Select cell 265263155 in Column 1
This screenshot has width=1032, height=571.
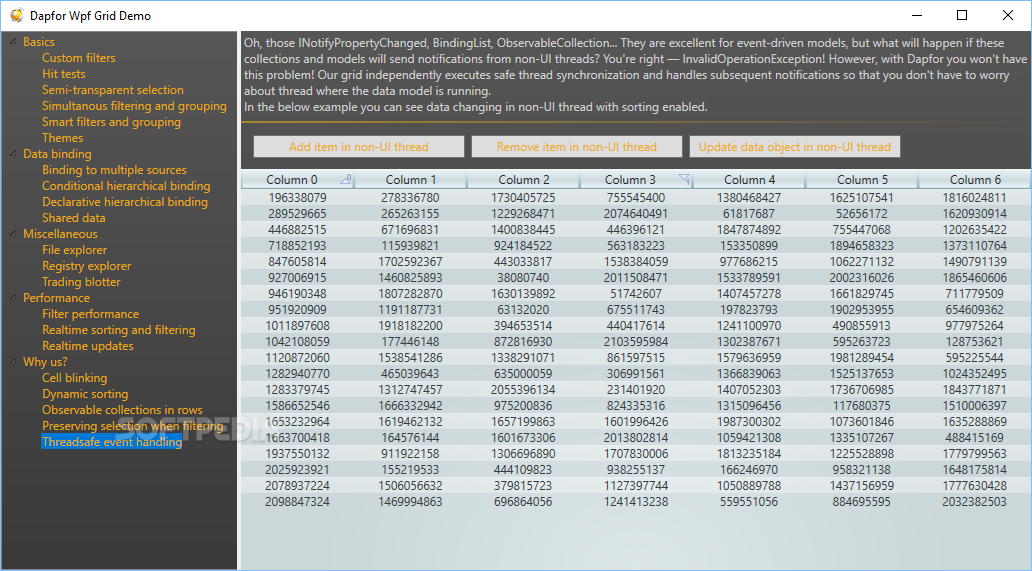pos(410,214)
